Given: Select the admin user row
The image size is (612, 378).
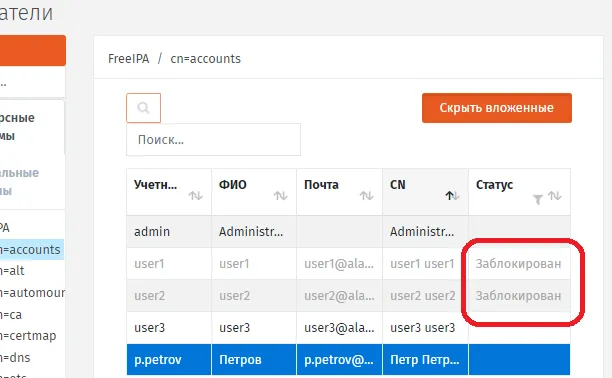Looking at the screenshot, I should pyautogui.click(x=348, y=232).
